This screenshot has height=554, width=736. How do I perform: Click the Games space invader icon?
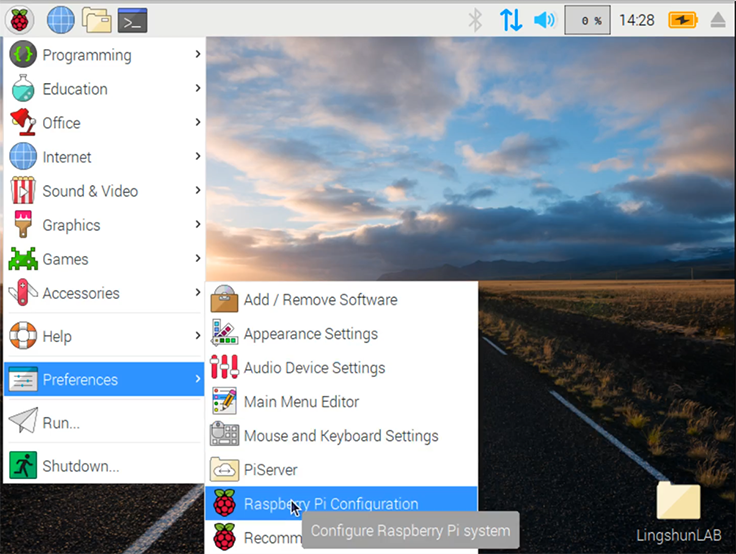(23, 259)
